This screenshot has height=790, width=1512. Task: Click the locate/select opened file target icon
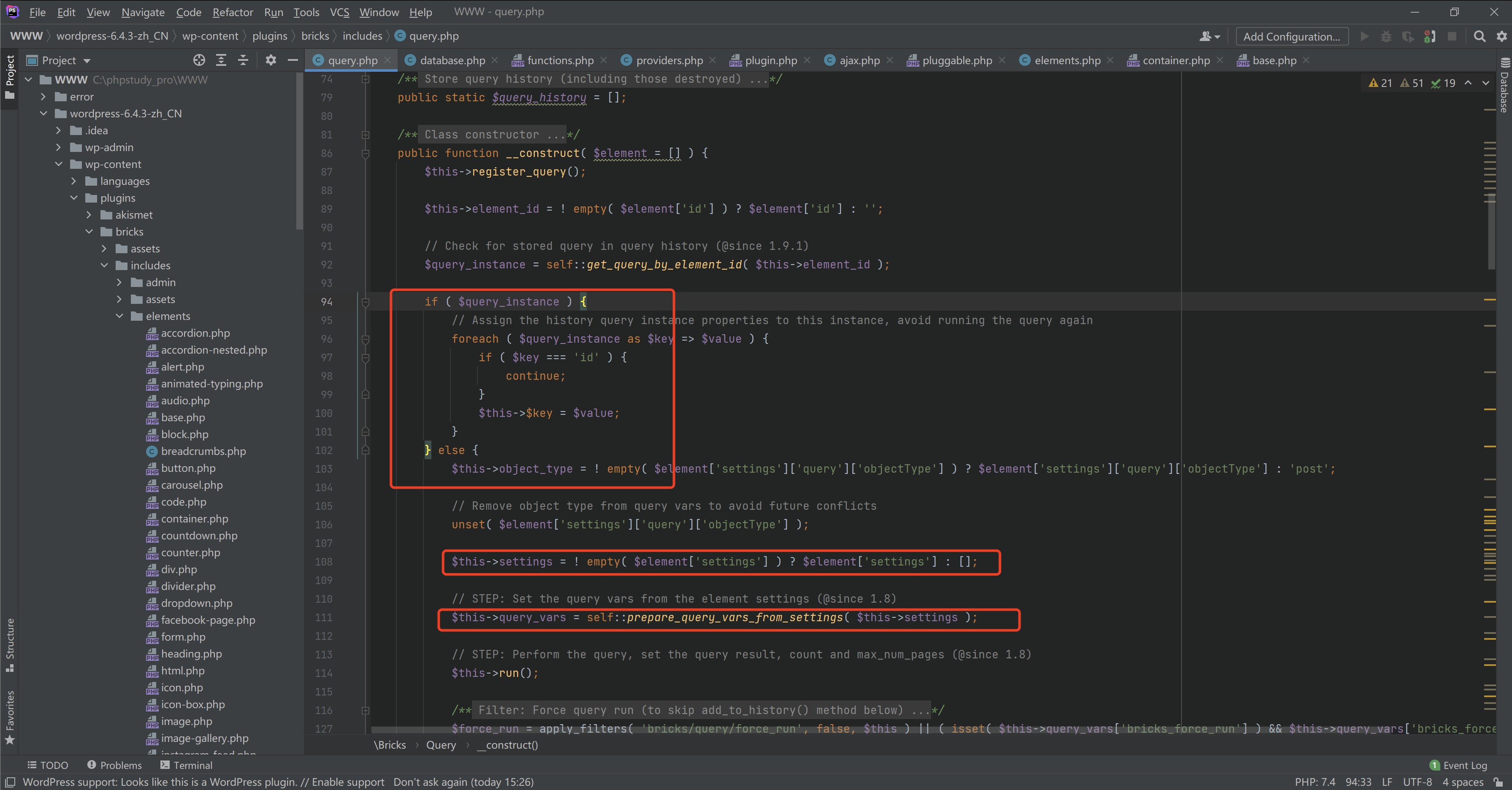point(199,60)
